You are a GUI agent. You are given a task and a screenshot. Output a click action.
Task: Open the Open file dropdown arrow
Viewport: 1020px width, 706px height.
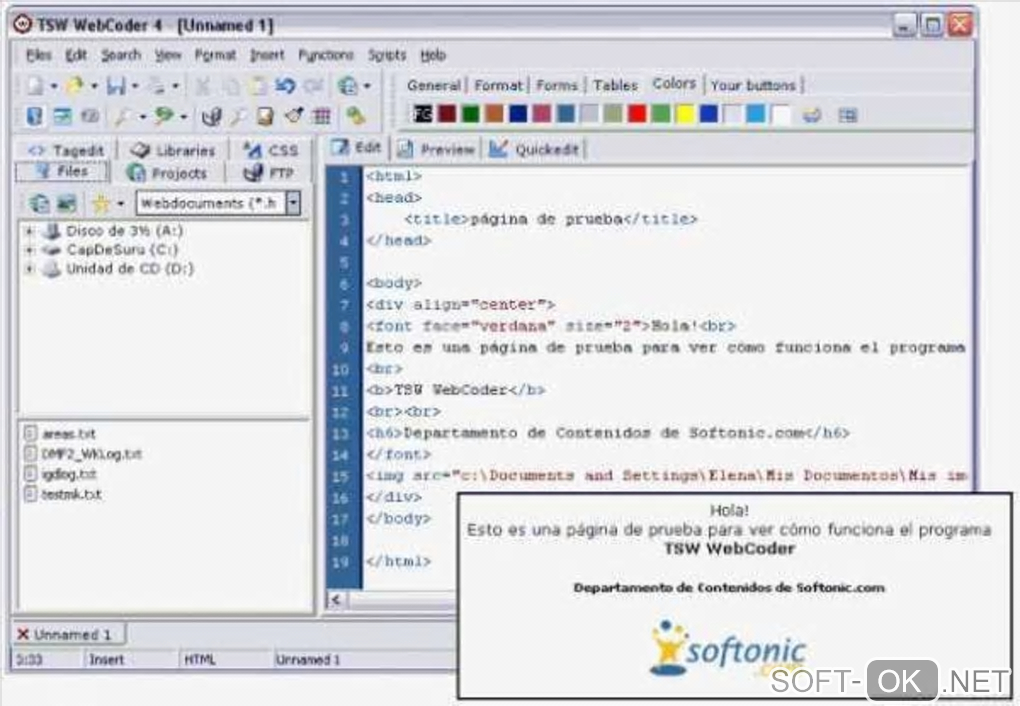coord(94,86)
